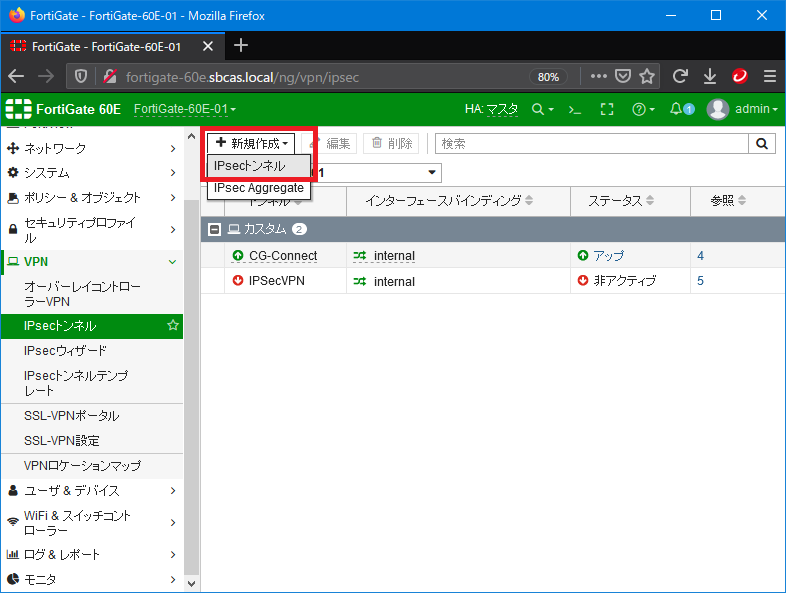The width and height of the screenshot is (786, 593).
Task: Open the admin account dropdown
Action: (x=756, y=109)
